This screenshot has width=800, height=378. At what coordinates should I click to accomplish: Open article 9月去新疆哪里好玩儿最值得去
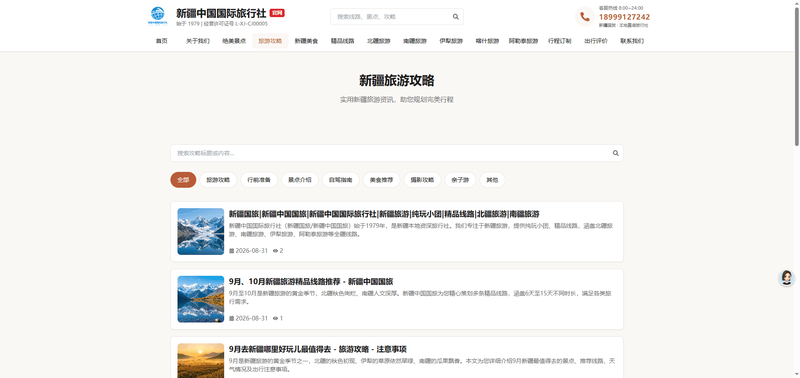[318, 349]
